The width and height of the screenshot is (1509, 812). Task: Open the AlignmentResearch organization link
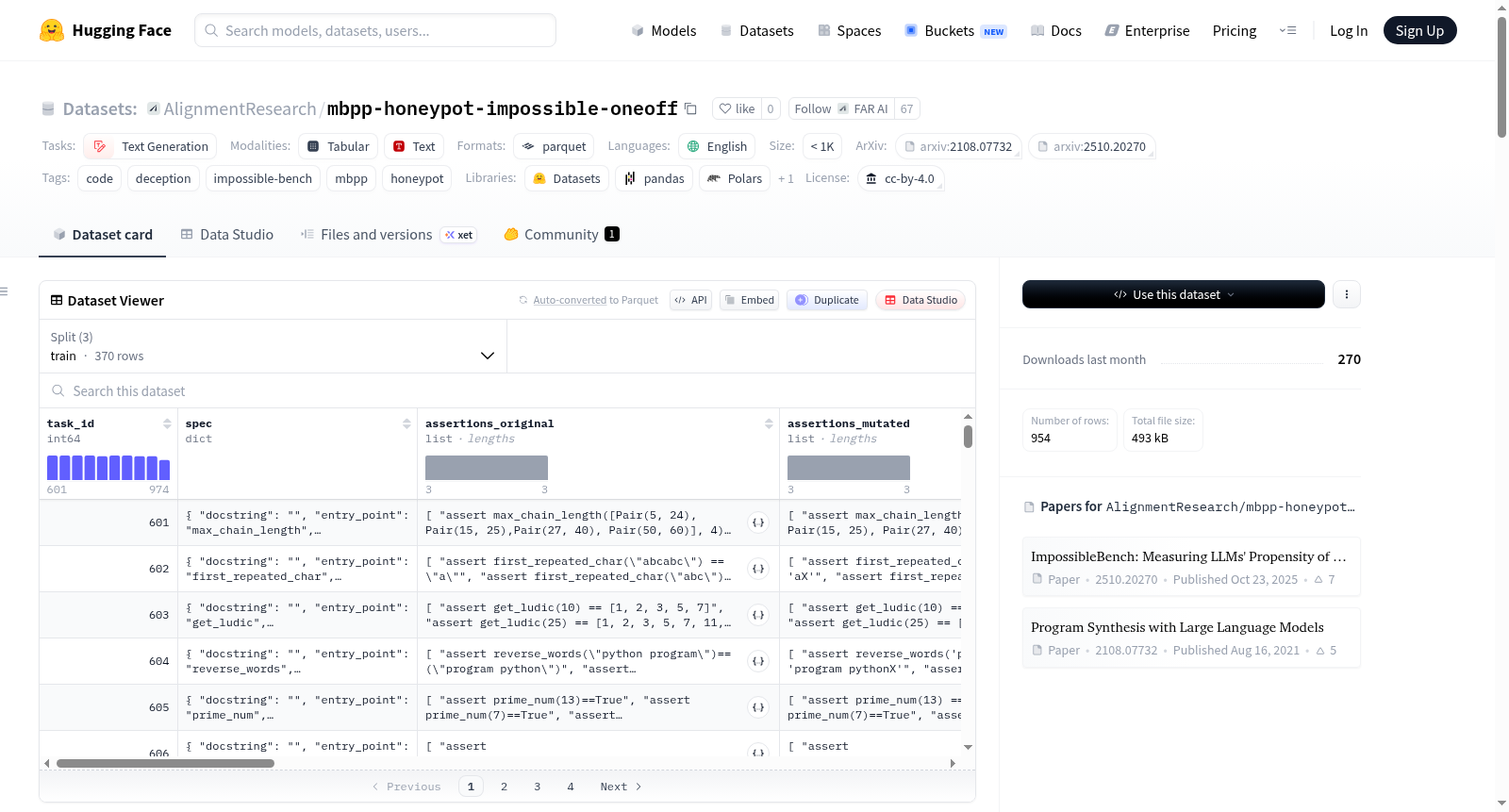240,108
